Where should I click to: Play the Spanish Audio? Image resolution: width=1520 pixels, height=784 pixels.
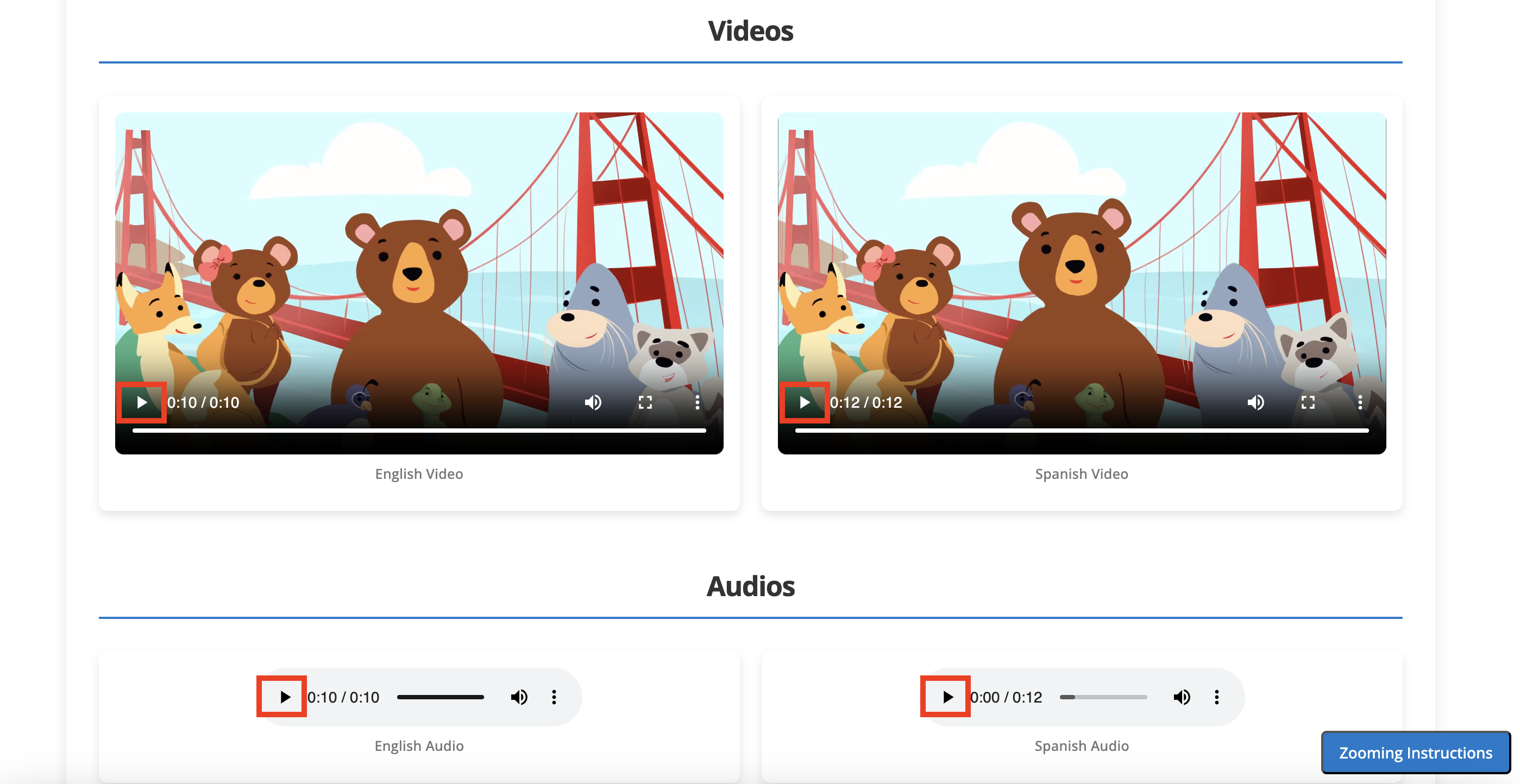click(x=947, y=697)
